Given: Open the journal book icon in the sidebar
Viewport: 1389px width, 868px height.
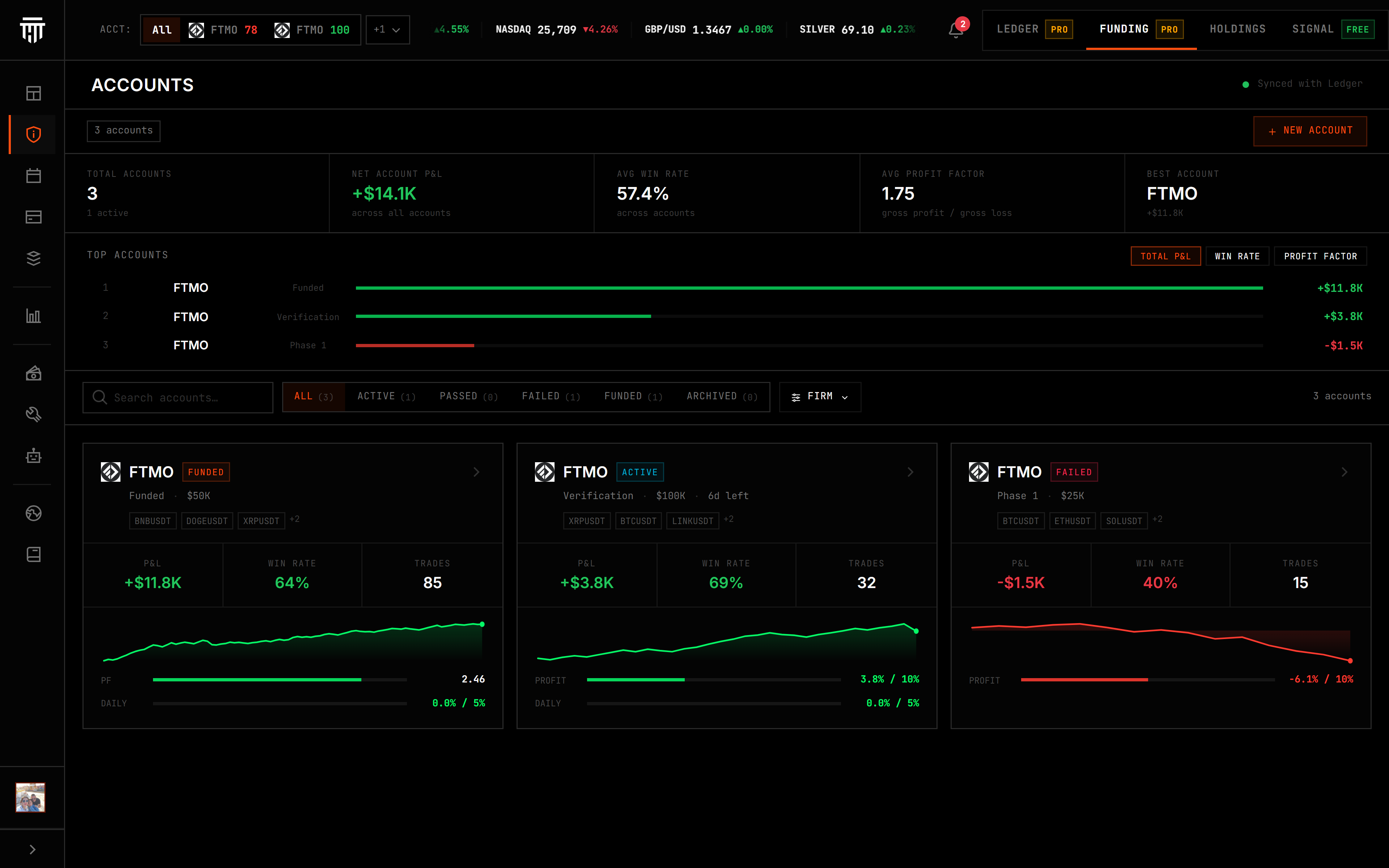Looking at the screenshot, I should [34, 554].
